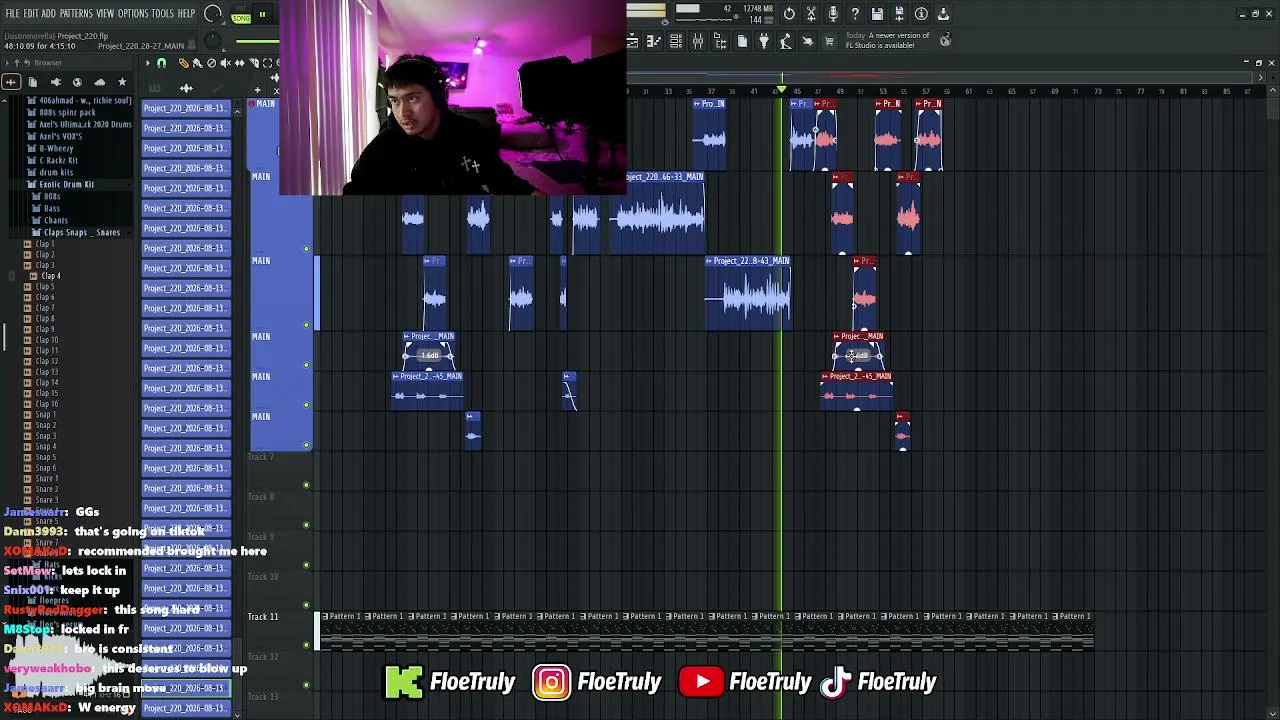Open the channel rack icon
The height and width of the screenshot is (720, 1280).
(676, 41)
